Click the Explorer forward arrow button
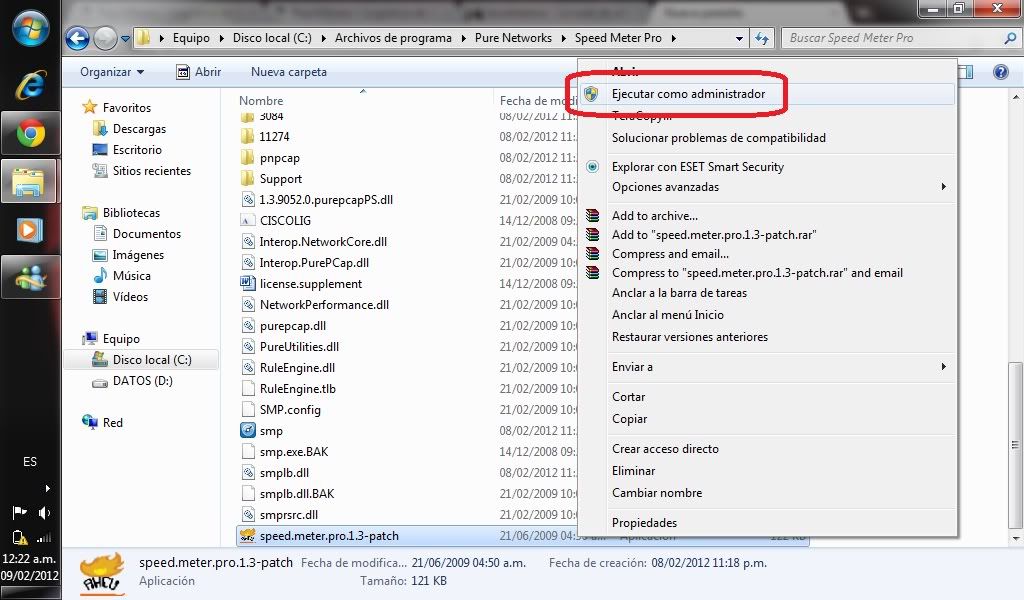 tap(104, 39)
